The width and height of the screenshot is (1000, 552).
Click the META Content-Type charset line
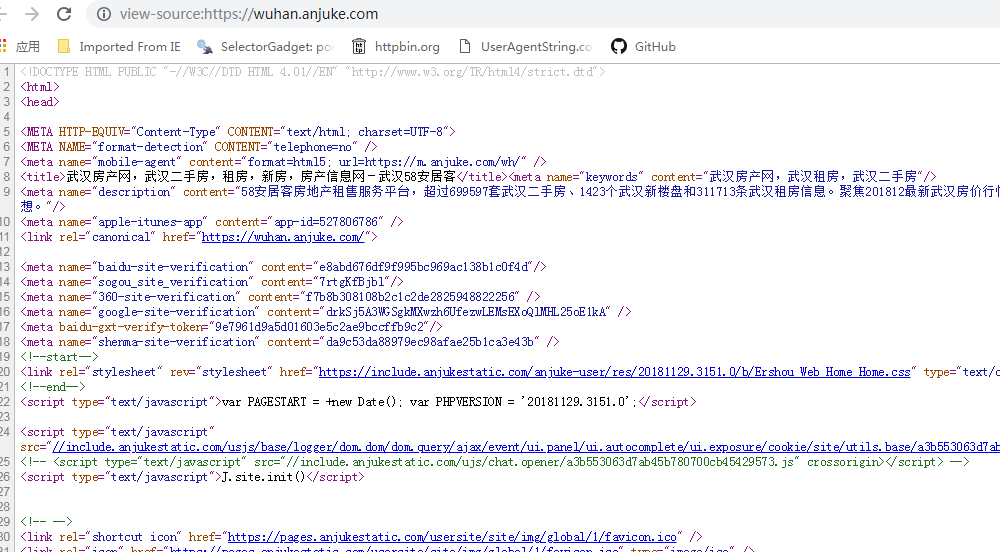[x=238, y=132]
